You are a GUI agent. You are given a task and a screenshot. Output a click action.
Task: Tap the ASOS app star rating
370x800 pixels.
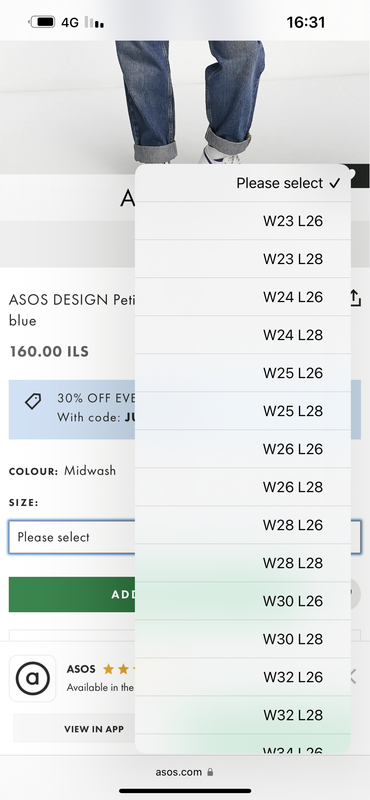118,669
